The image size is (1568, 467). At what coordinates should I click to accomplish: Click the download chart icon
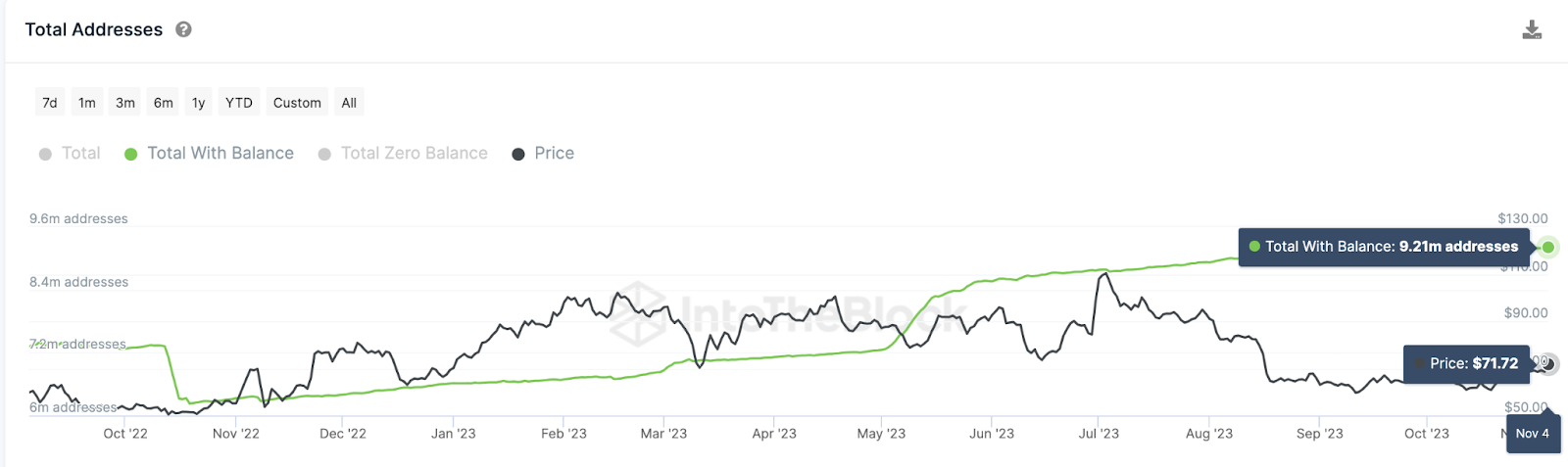[1532, 30]
